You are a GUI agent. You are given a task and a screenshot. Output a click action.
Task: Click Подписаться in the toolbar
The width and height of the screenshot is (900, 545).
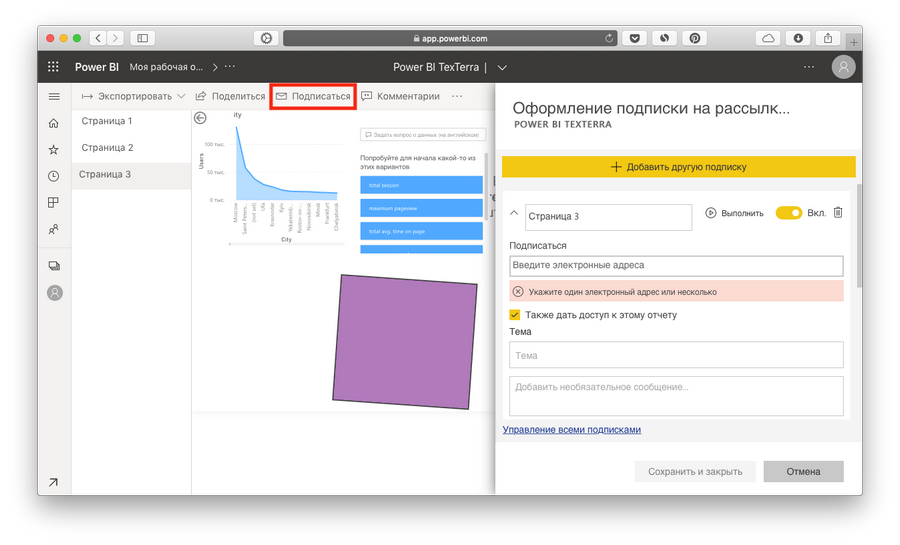(313, 96)
